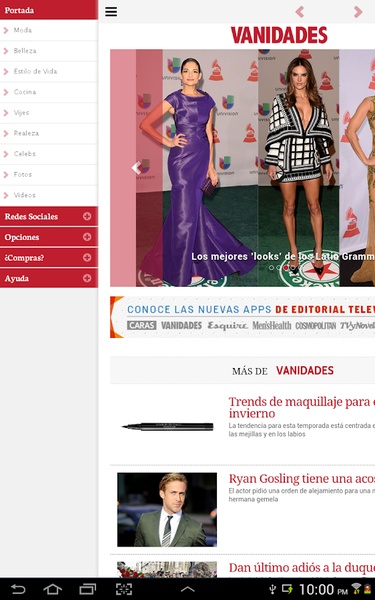
Task: Click the CARAS logo in banner
Action: click(x=142, y=325)
